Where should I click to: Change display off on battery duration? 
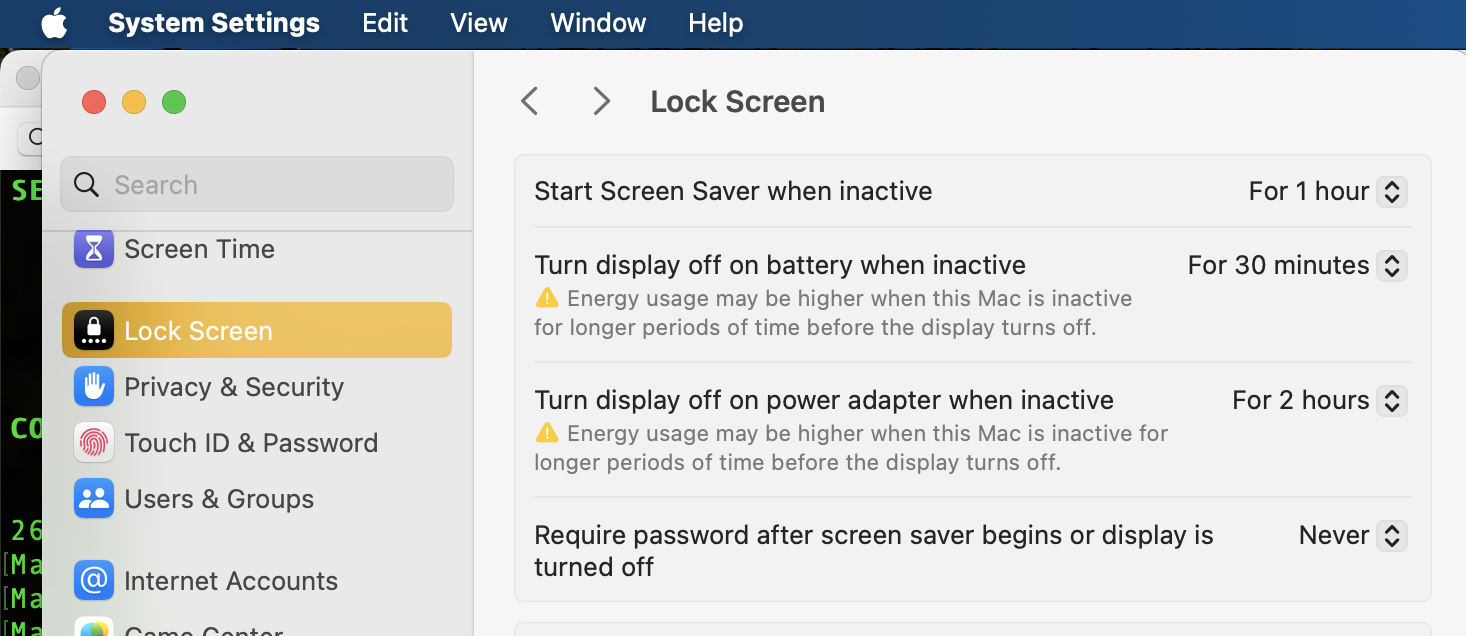pyautogui.click(x=1391, y=265)
